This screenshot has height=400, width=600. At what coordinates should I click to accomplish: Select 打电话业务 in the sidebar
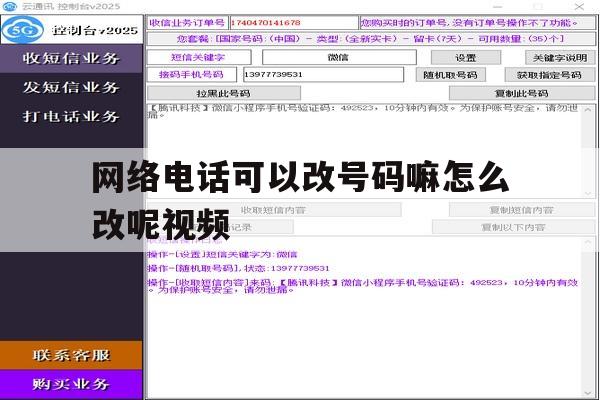pos(71,116)
